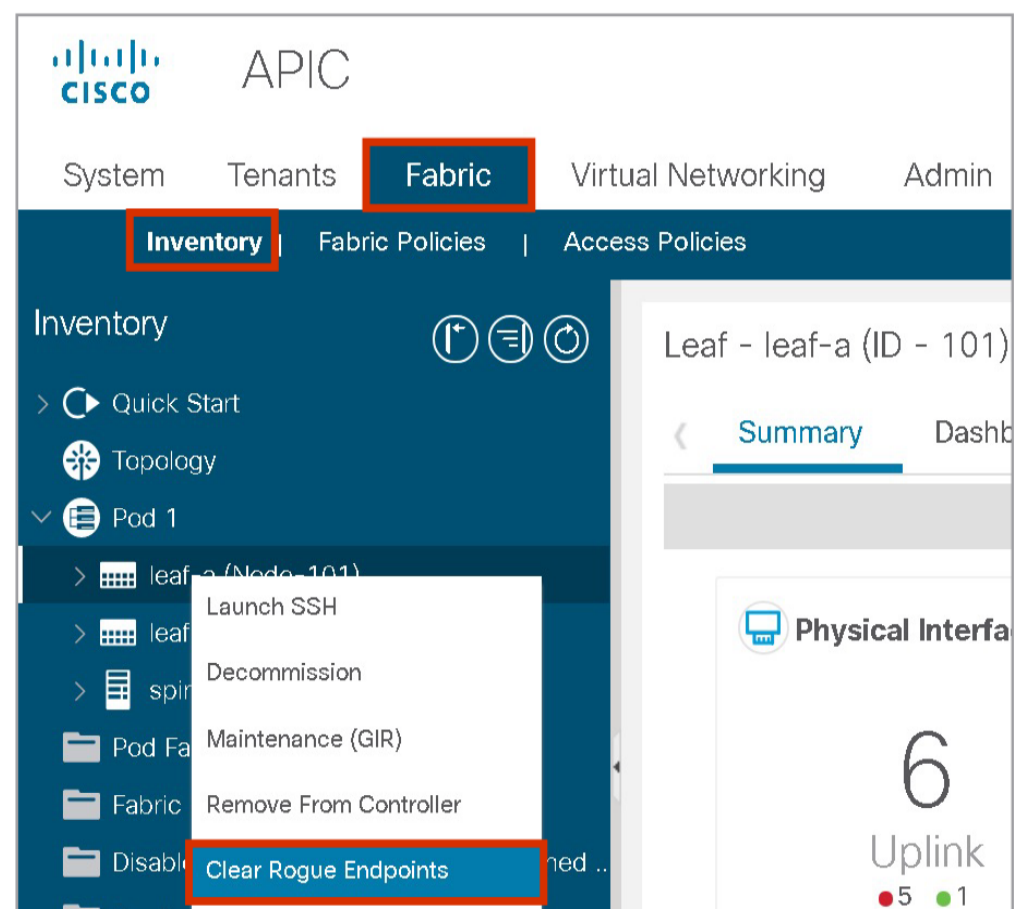Expand the leaf-a Node-101 chevron
1023x909 pixels.
(x=80, y=575)
